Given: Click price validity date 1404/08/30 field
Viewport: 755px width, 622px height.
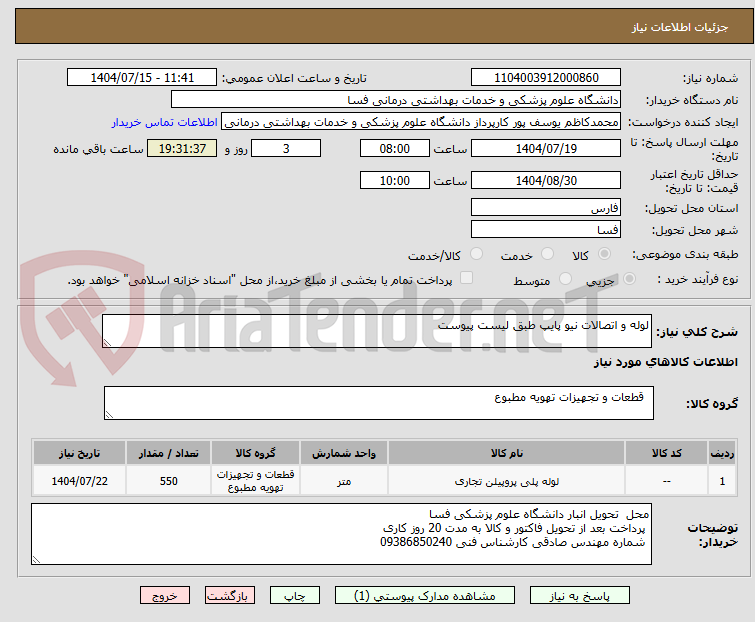Looking at the screenshot, I should pyautogui.click(x=546, y=180).
